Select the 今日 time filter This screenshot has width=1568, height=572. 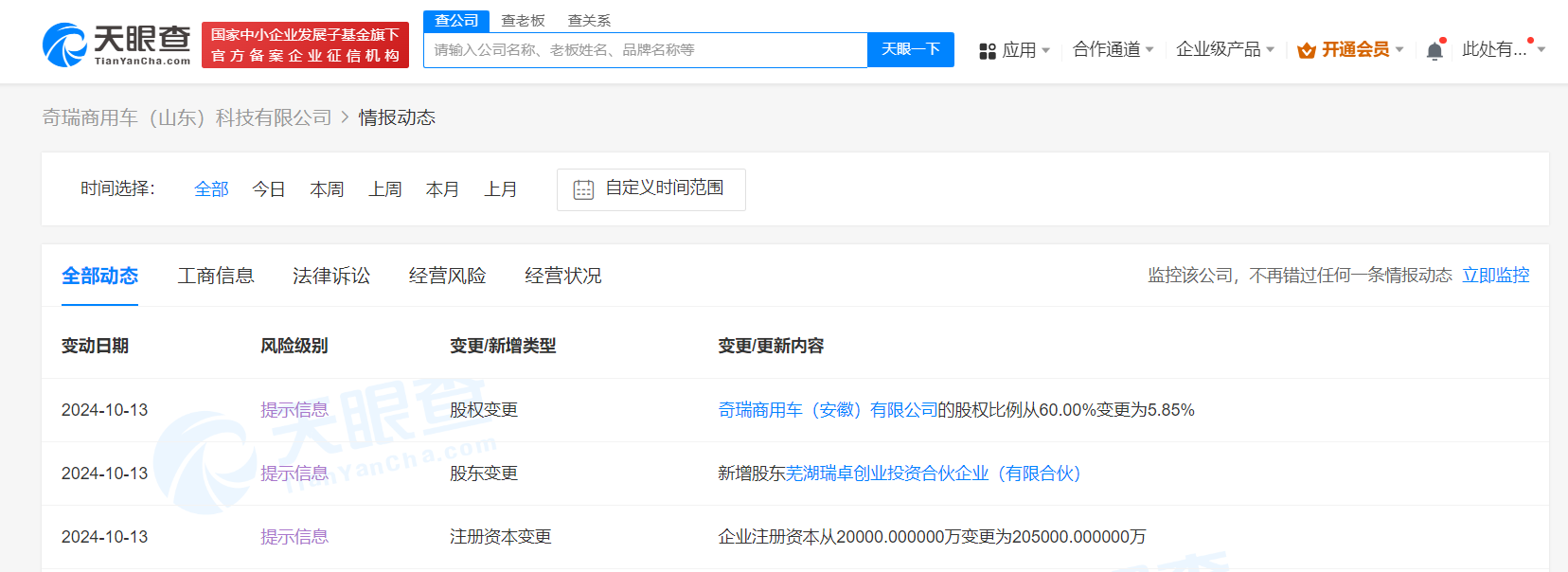click(269, 189)
